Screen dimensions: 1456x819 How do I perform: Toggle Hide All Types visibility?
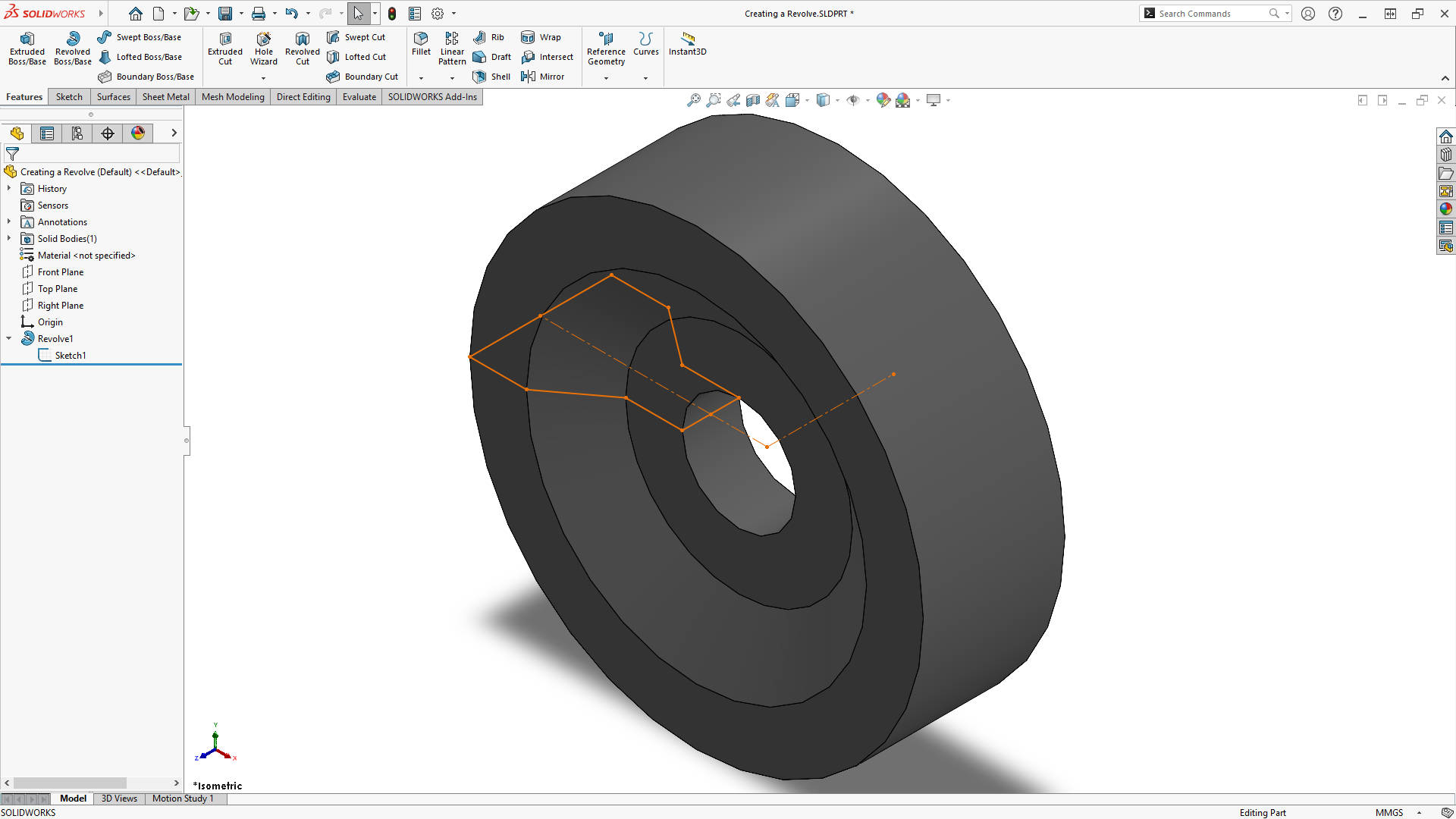coord(855,99)
